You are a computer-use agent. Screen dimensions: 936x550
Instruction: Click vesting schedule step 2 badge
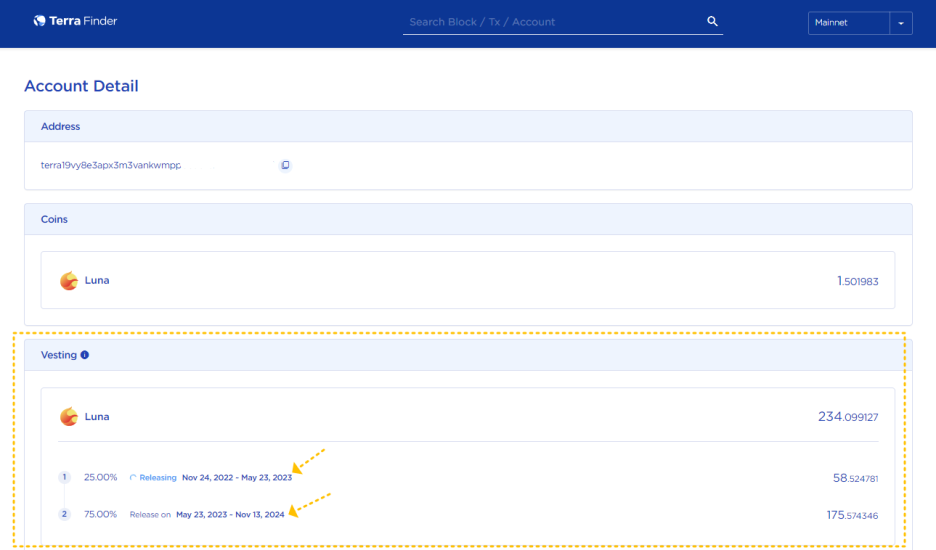pyautogui.click(x=64, y=514)
